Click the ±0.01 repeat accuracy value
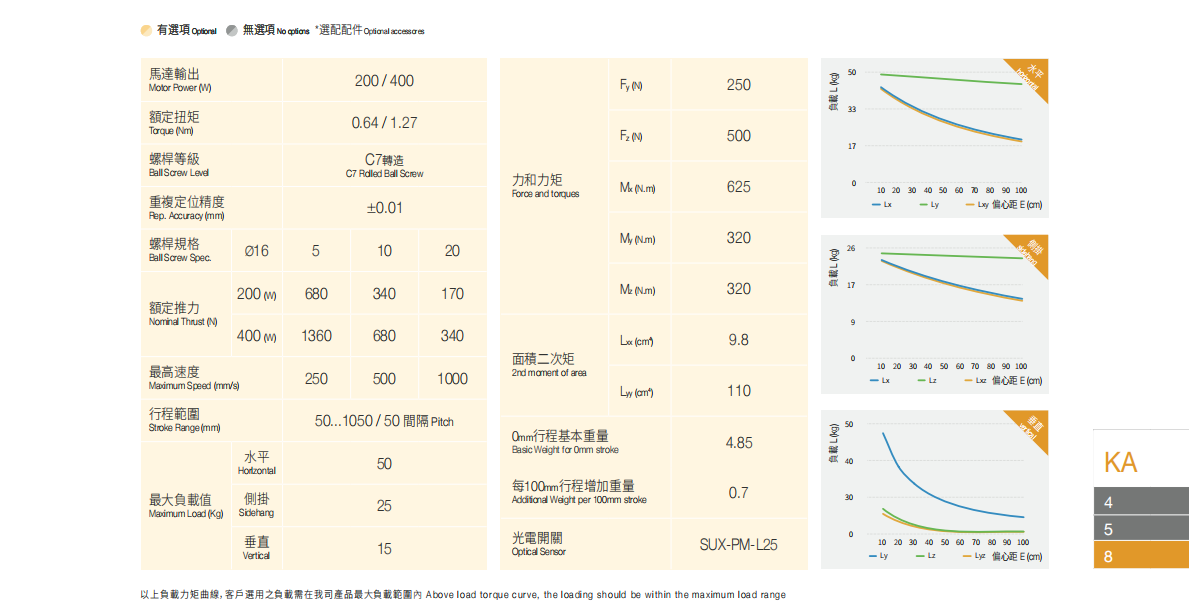 click(384, 208)
